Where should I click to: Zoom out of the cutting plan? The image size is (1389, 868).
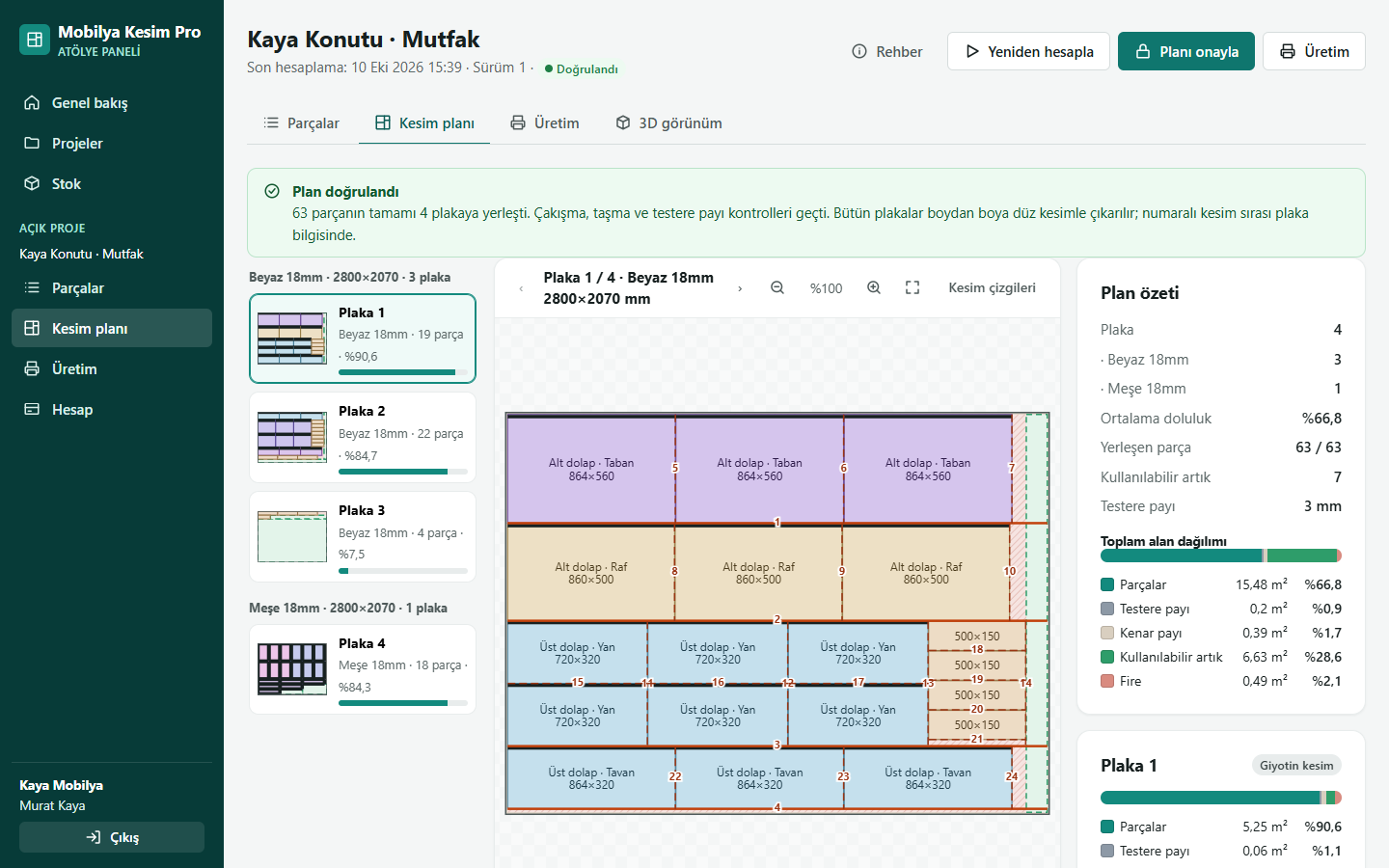point(777,287)
